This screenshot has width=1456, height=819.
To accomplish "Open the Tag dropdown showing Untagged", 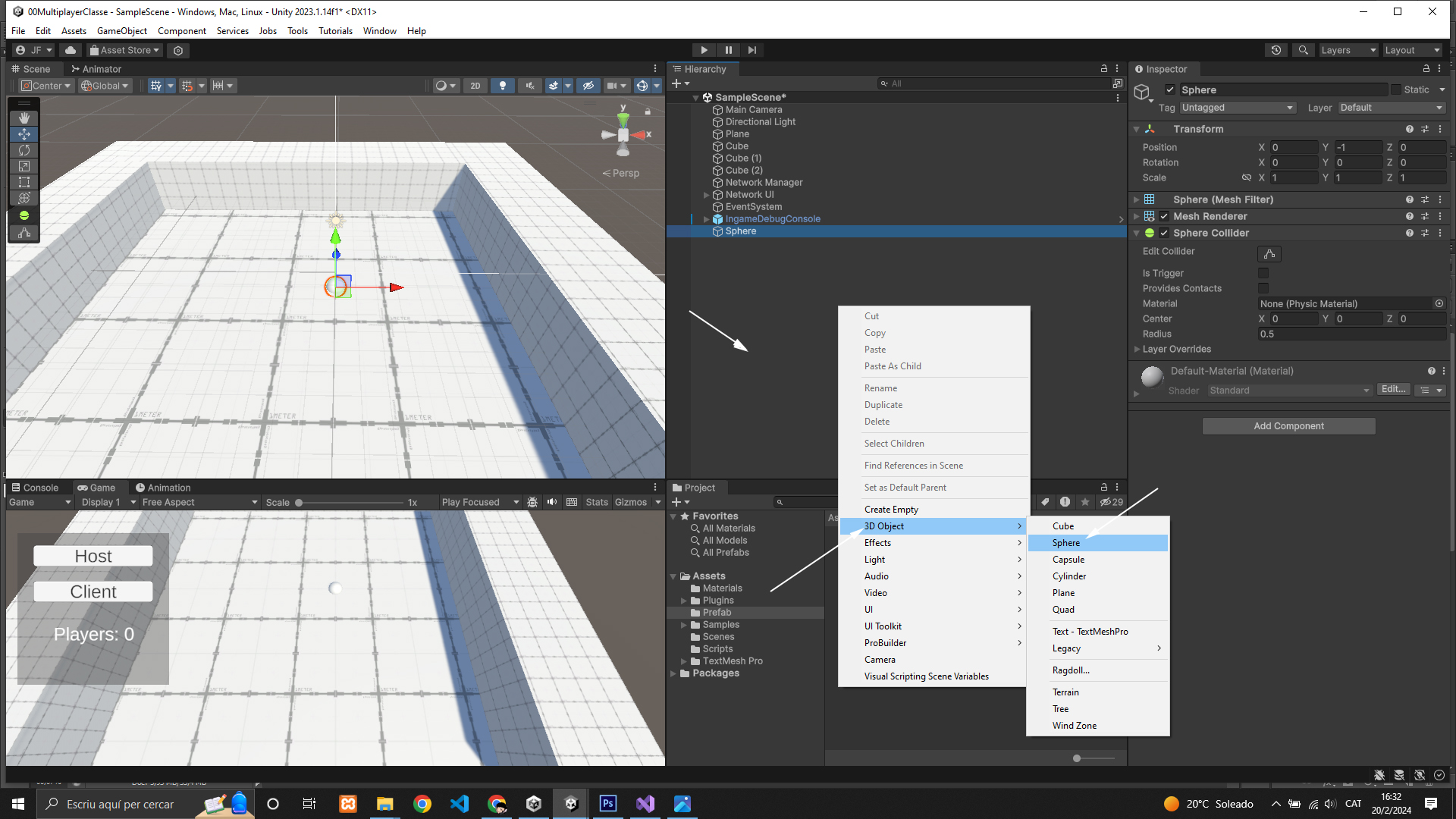I will coord(1238,108).
